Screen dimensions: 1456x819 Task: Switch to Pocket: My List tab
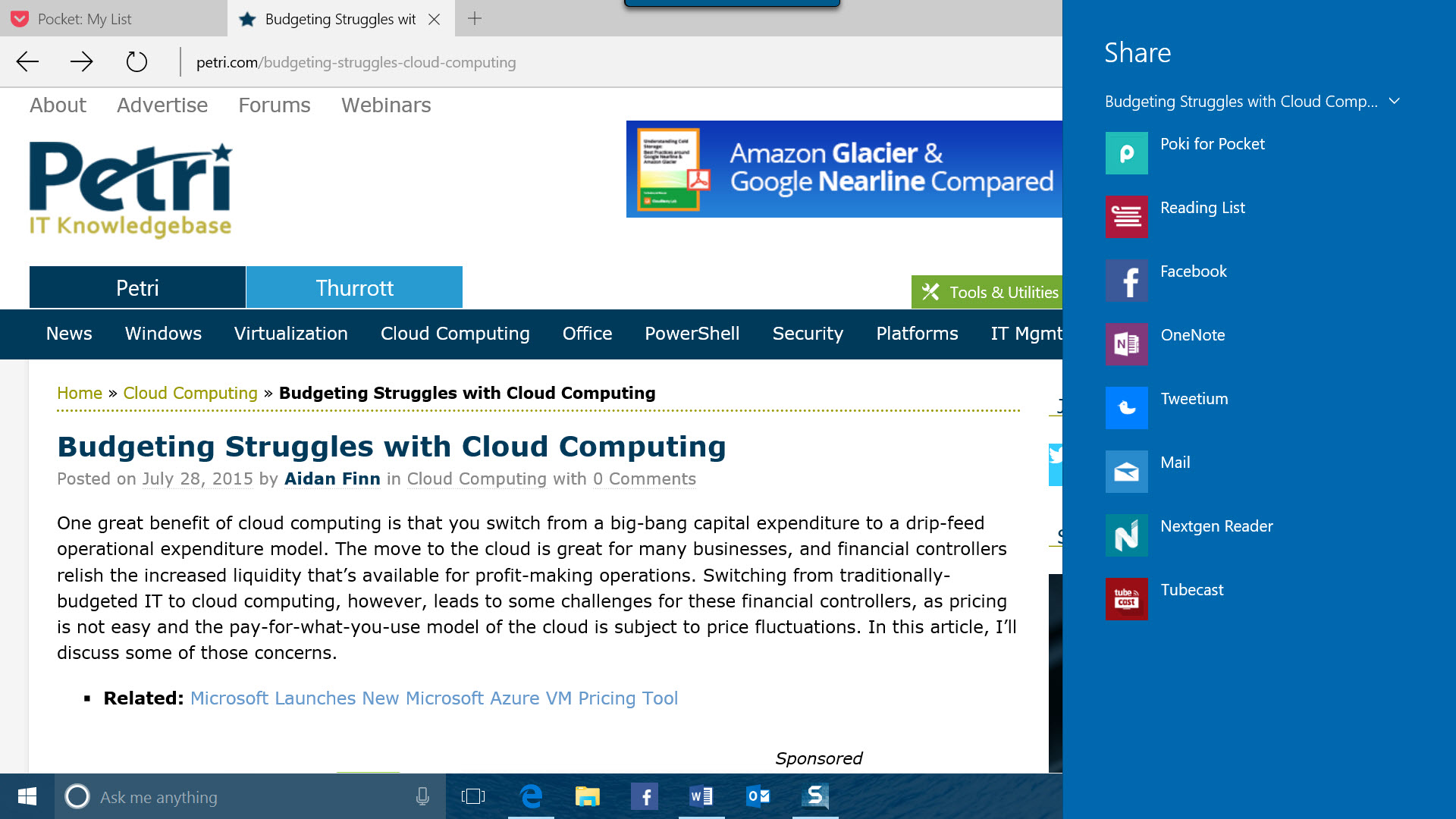point(114,18)
